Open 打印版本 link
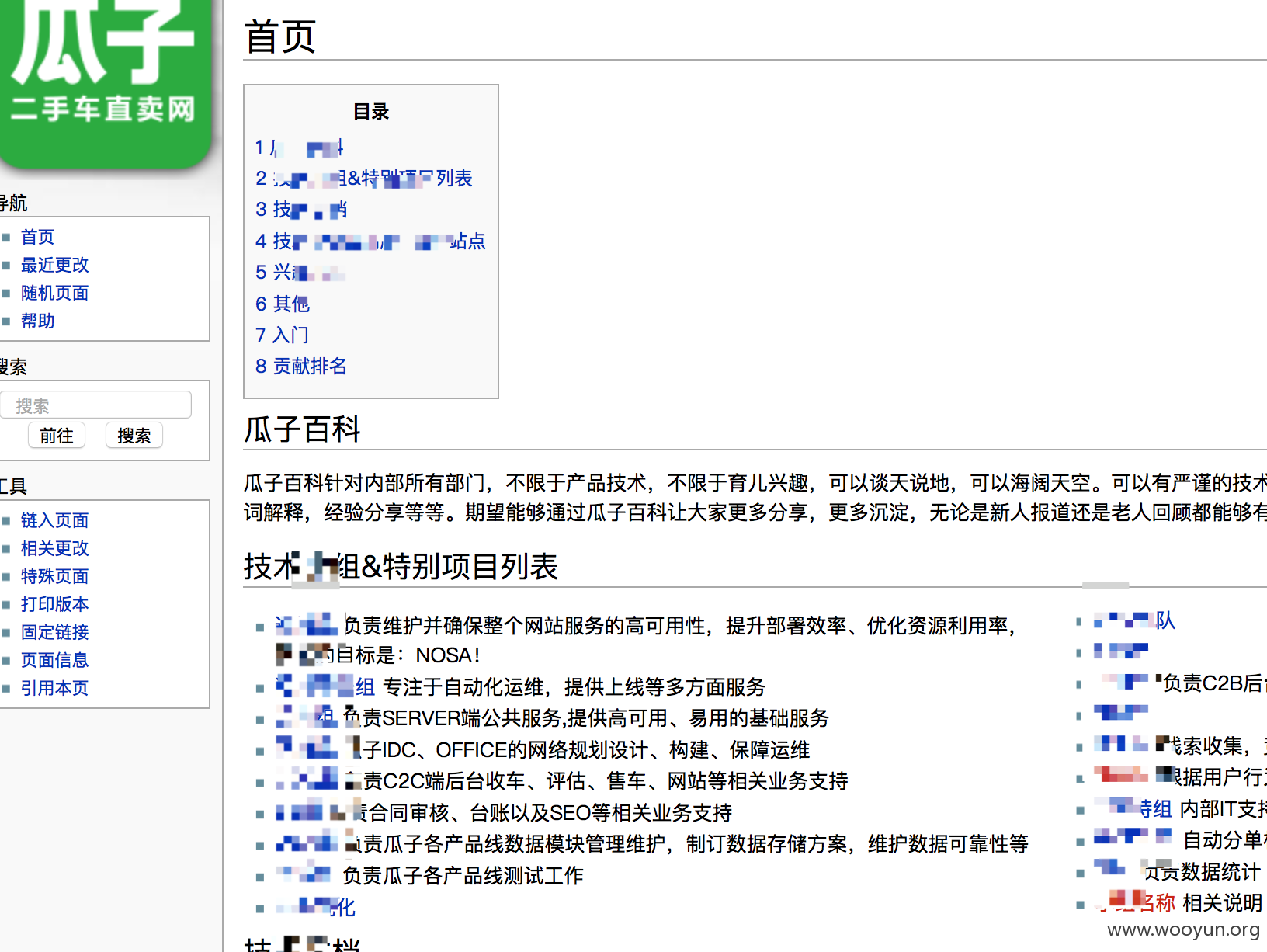Viewport: 1267px width, 952px height. coord(54,604)
